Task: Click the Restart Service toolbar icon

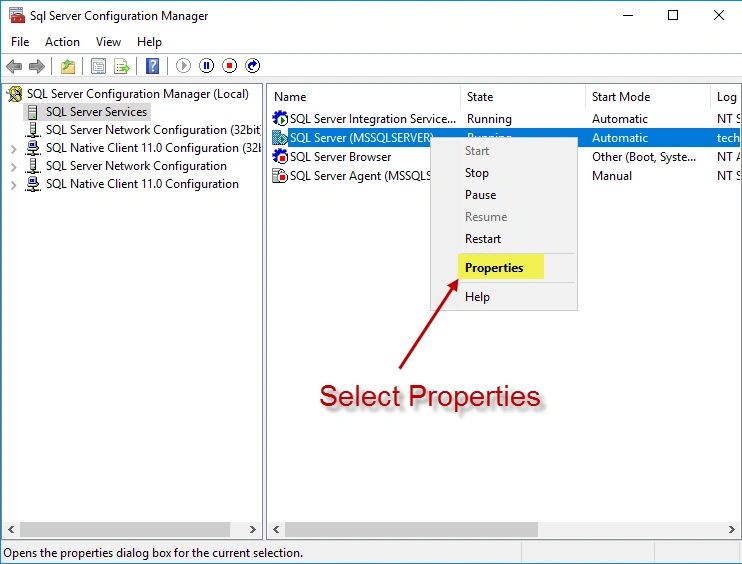Action: [x=253, y=66]
